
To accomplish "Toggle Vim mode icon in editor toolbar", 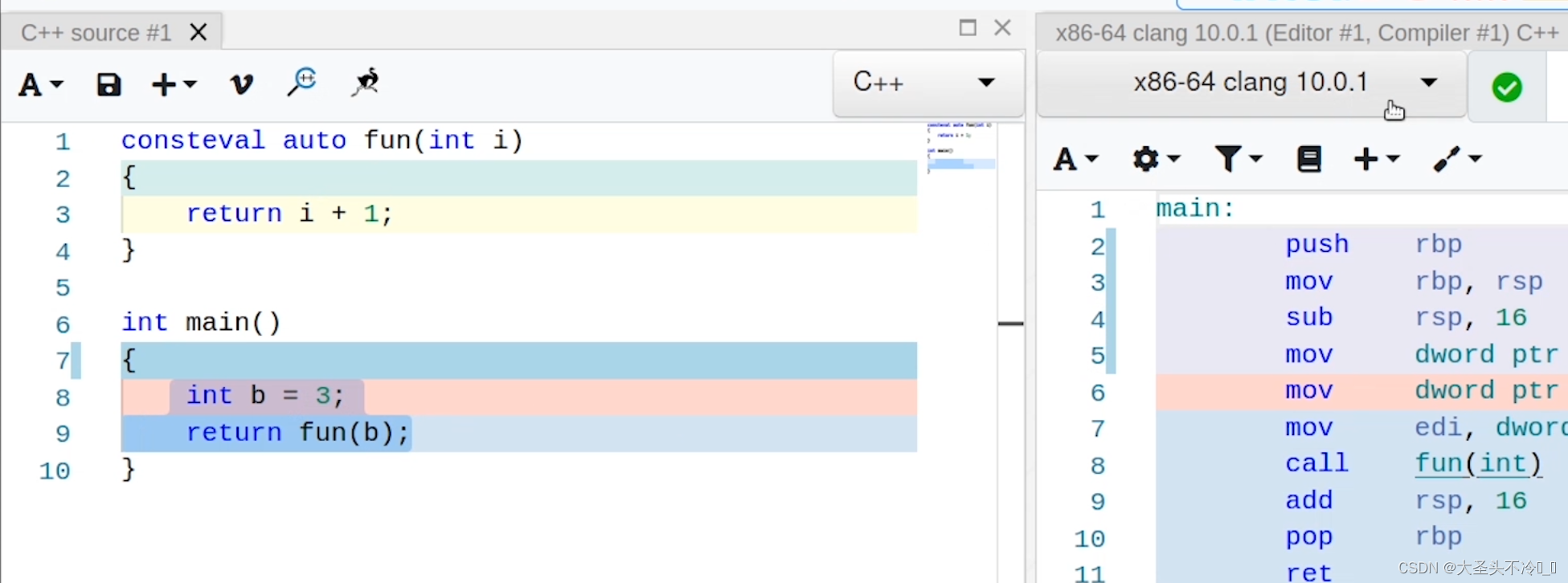I will pyautogui.click(x=241, y=84).
